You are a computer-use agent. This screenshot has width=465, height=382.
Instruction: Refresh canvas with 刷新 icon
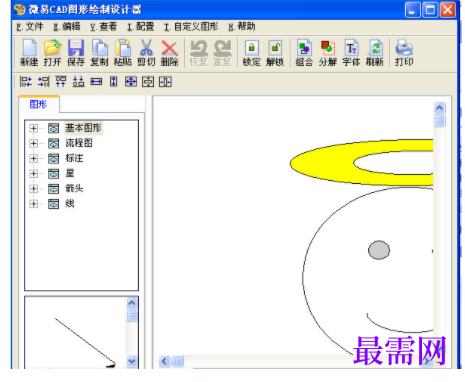[375, 53]
